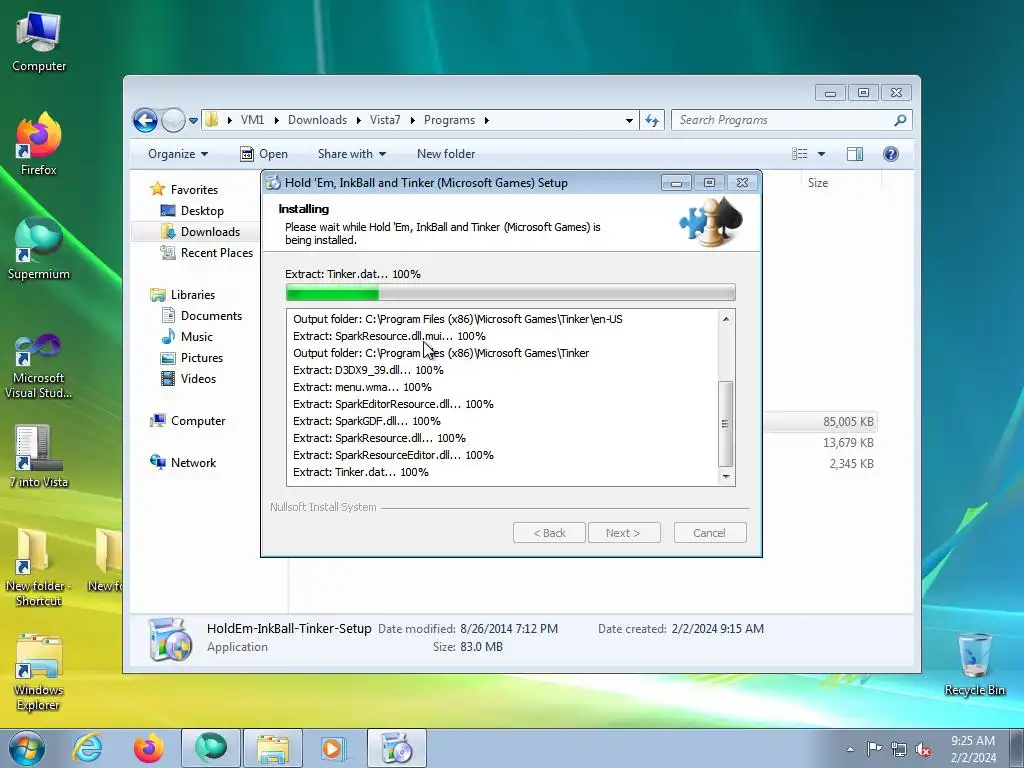Click the search magnifier icon in Explorer

click(900, 120)
